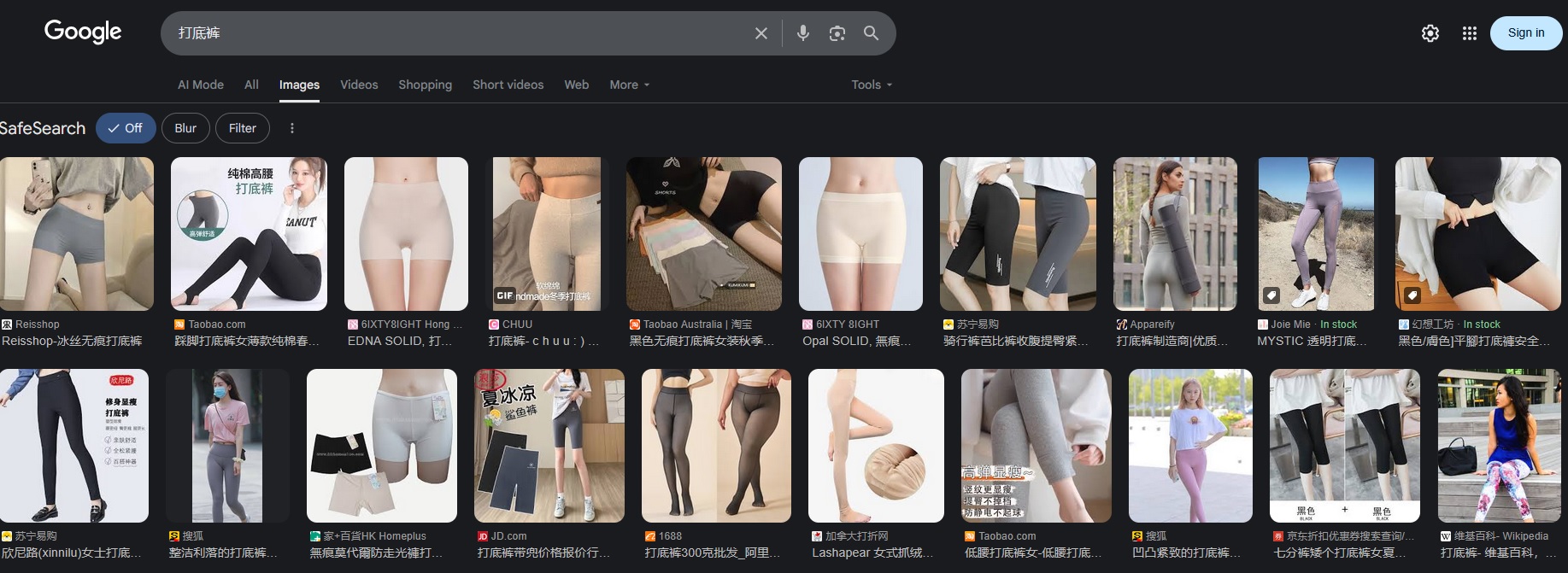
Task: Click the Taobao.com favicon under stirrup leggings
Action: point(179,325)
